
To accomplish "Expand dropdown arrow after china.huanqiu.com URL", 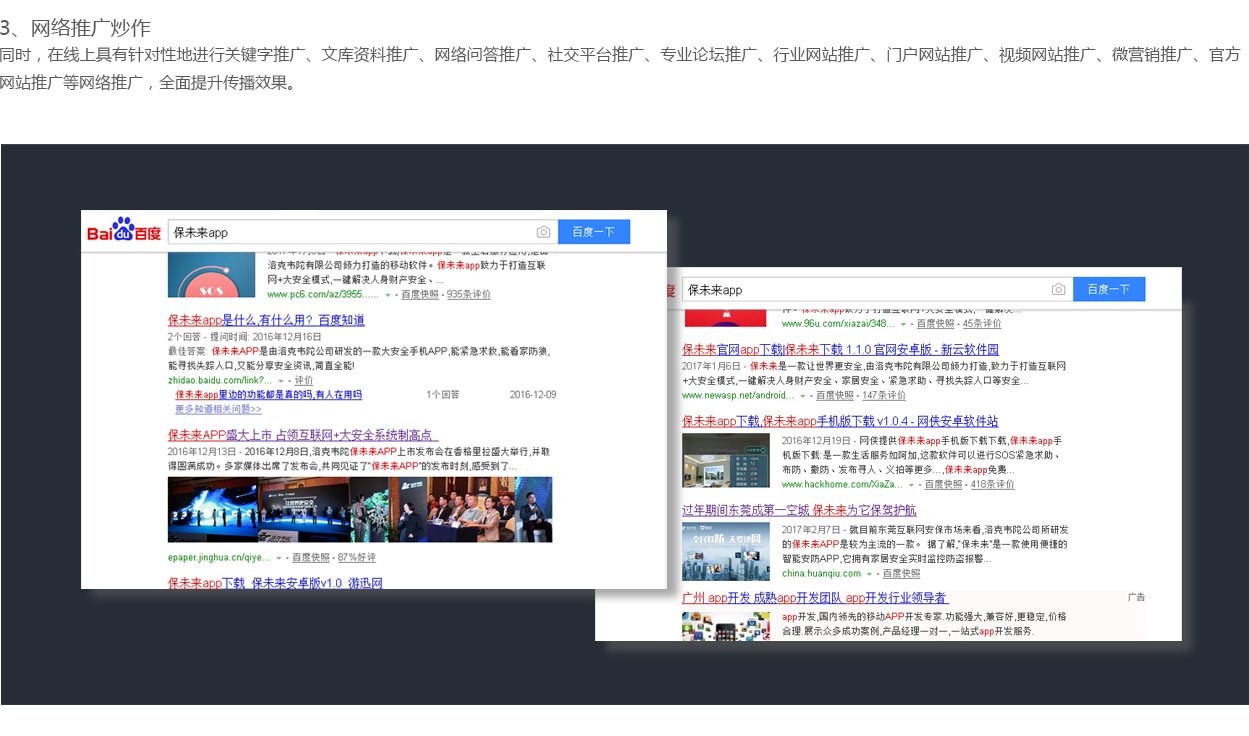I will click(x=869, y=574).
